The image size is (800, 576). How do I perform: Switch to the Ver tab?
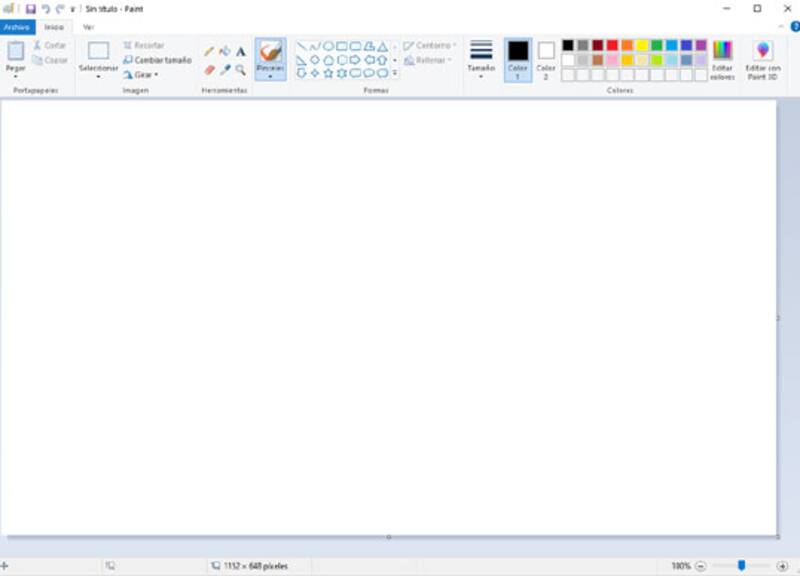click(88, 27)
